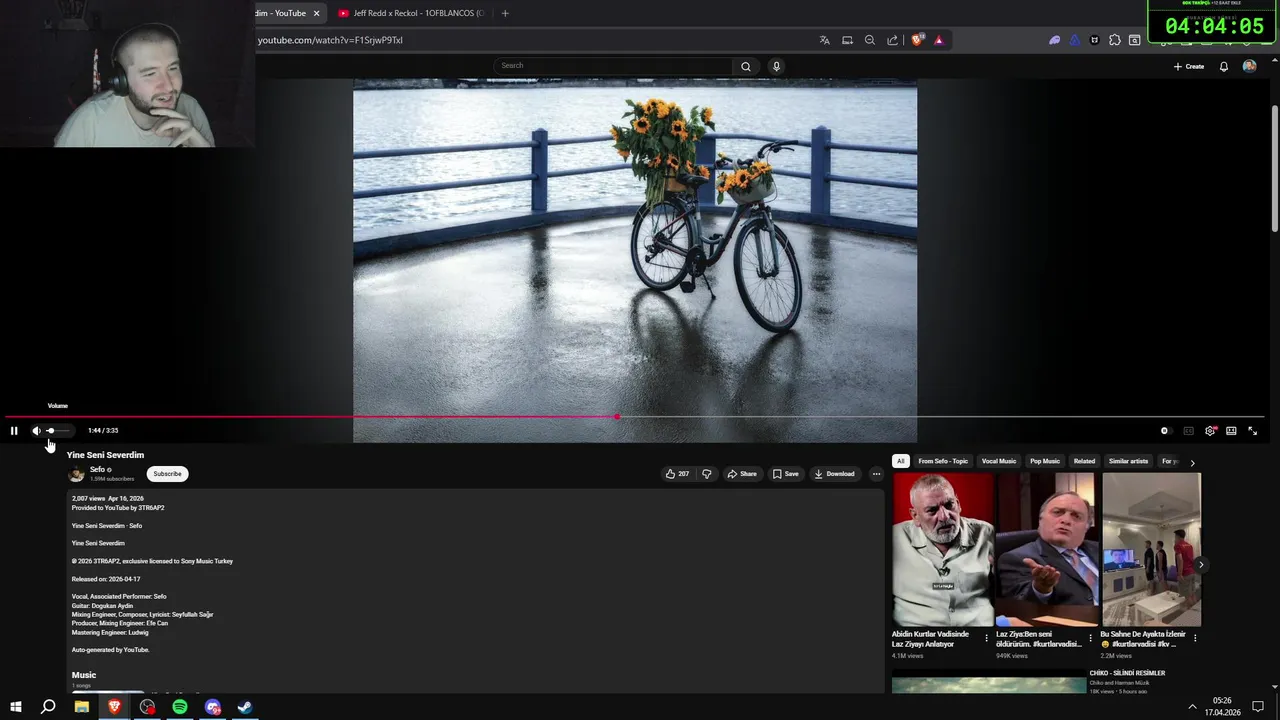Open the player settings gear
The image size is (1280, 720).
tap(1210, 431)
